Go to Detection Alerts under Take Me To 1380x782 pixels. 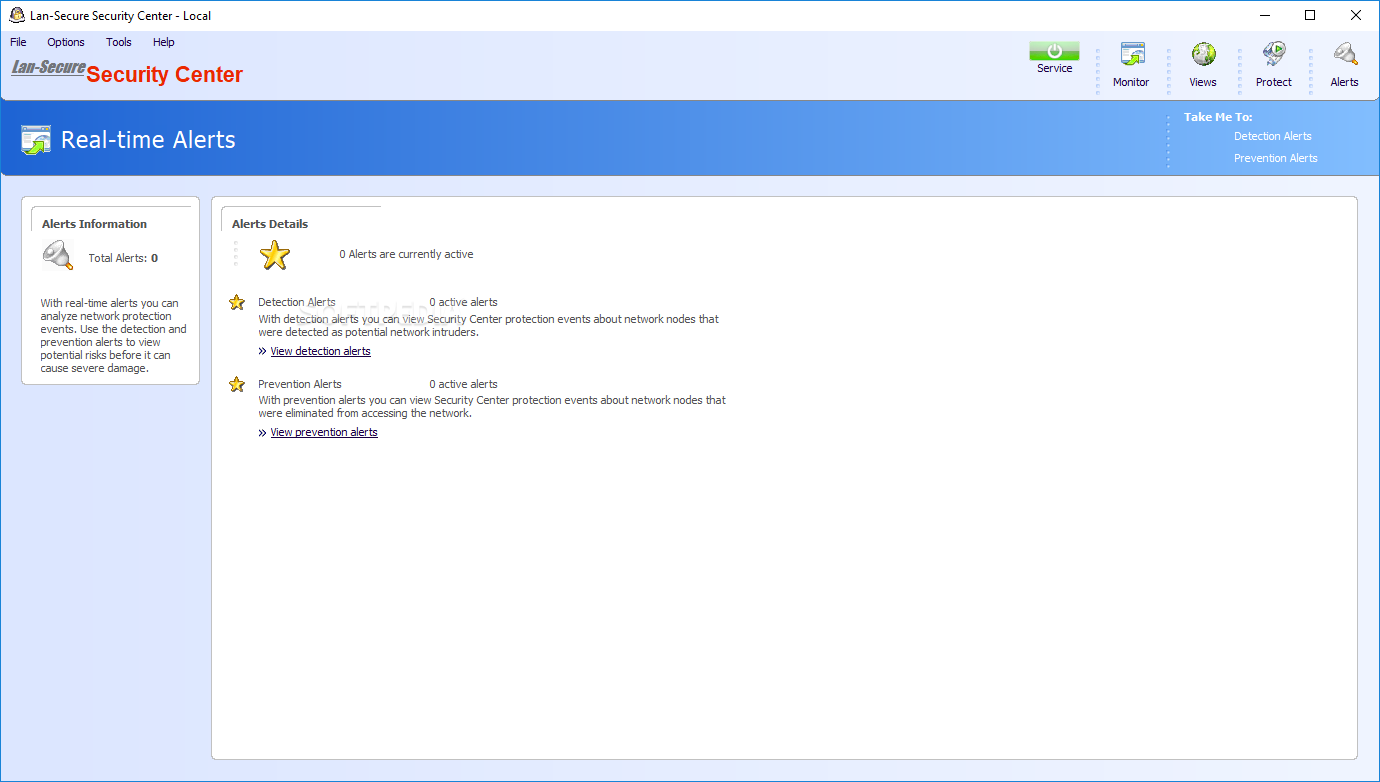(1273, 136)
